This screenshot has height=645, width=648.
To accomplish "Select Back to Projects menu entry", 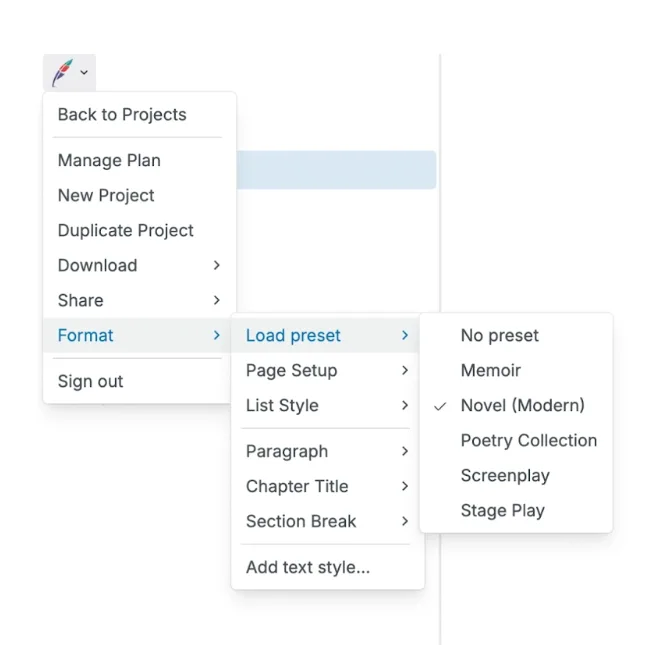I will [122, 114].
